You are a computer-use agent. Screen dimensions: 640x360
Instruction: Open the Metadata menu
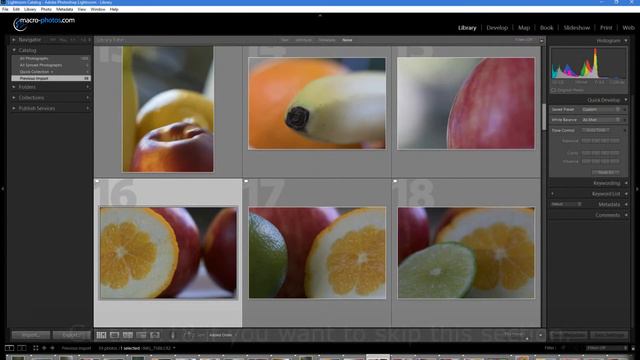tap(64, 9)
